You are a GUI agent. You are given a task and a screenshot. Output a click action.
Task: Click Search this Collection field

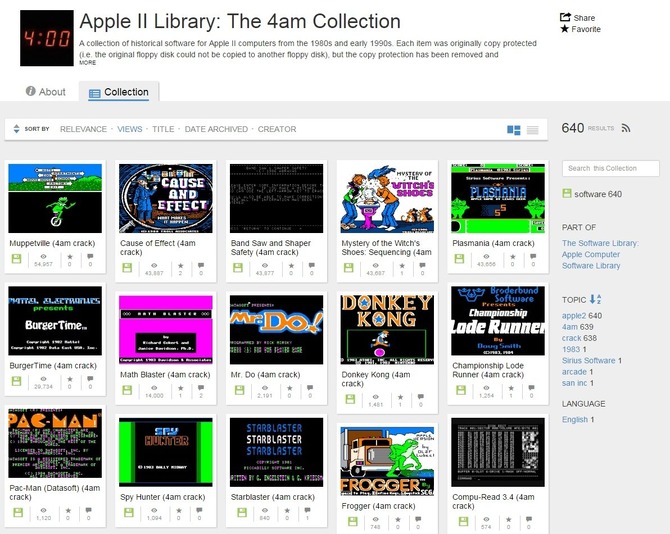(x=611, y=168)
